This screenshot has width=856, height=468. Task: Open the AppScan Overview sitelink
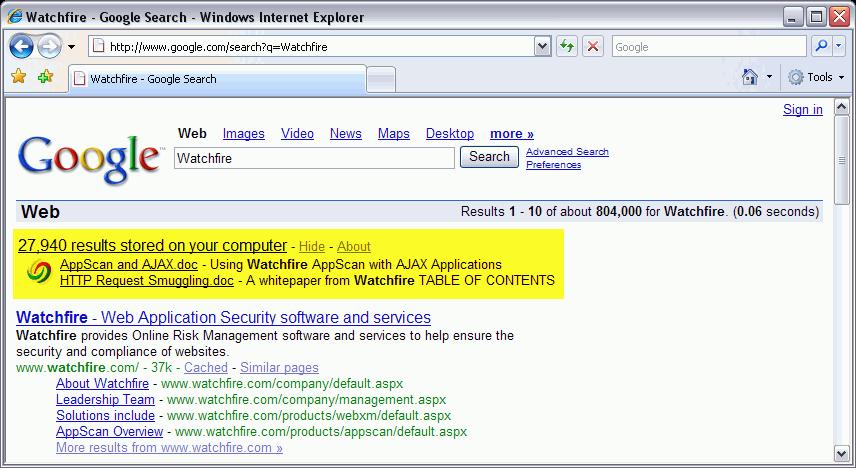[x=110, y=431]
